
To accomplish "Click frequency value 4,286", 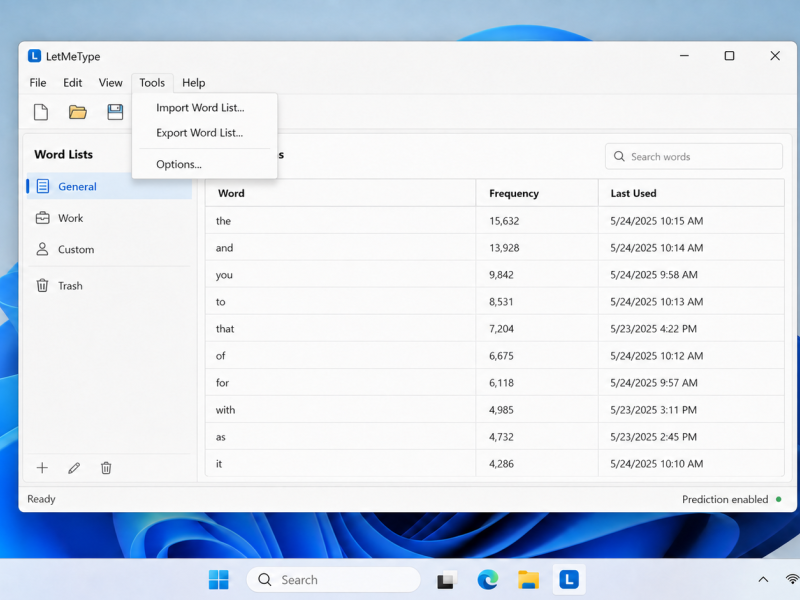I will pyautogui.click(x=501, y=464).
